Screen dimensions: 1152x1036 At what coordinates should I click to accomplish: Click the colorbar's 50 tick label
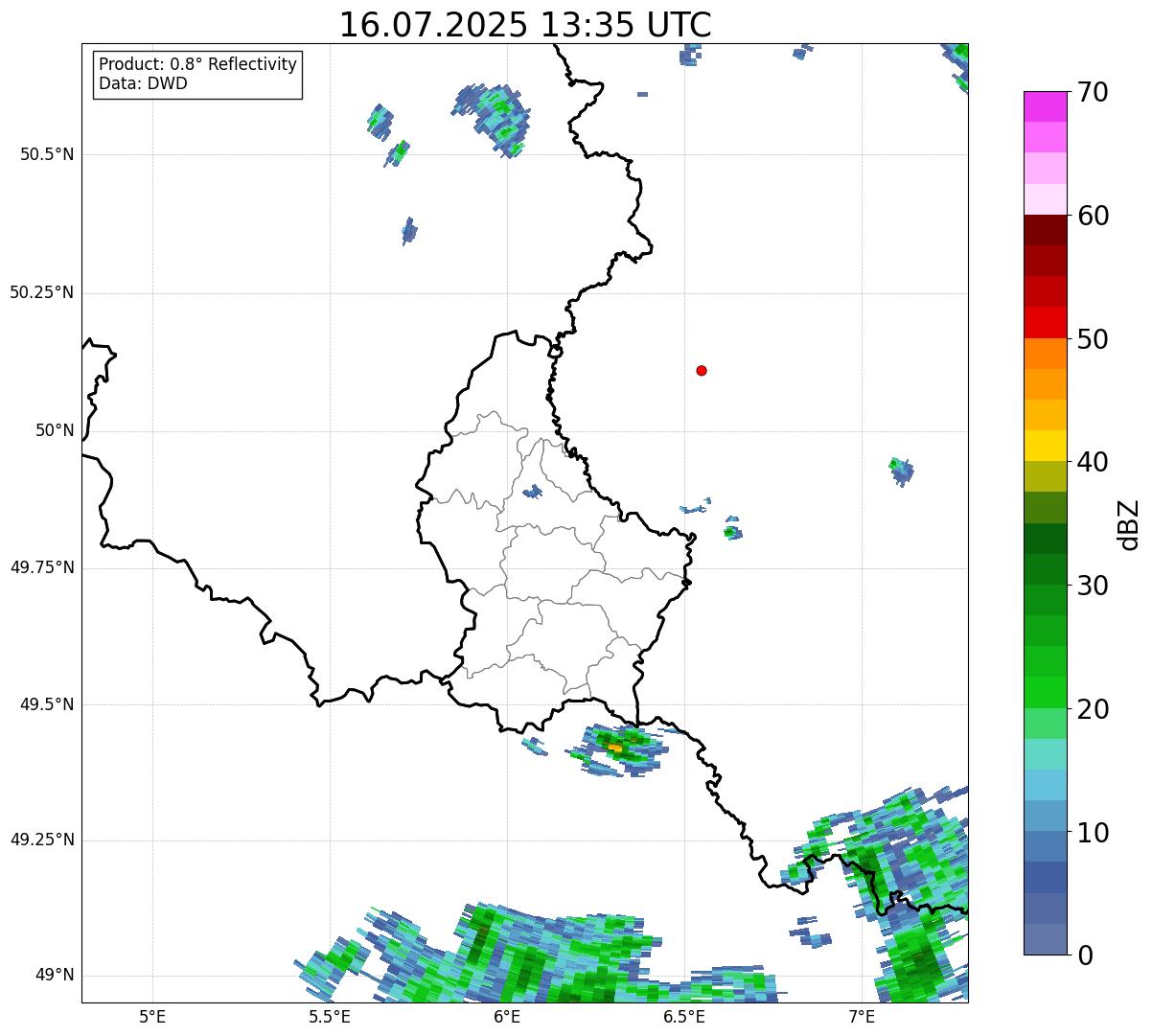pyautogui.click(x=1093, y=339)
